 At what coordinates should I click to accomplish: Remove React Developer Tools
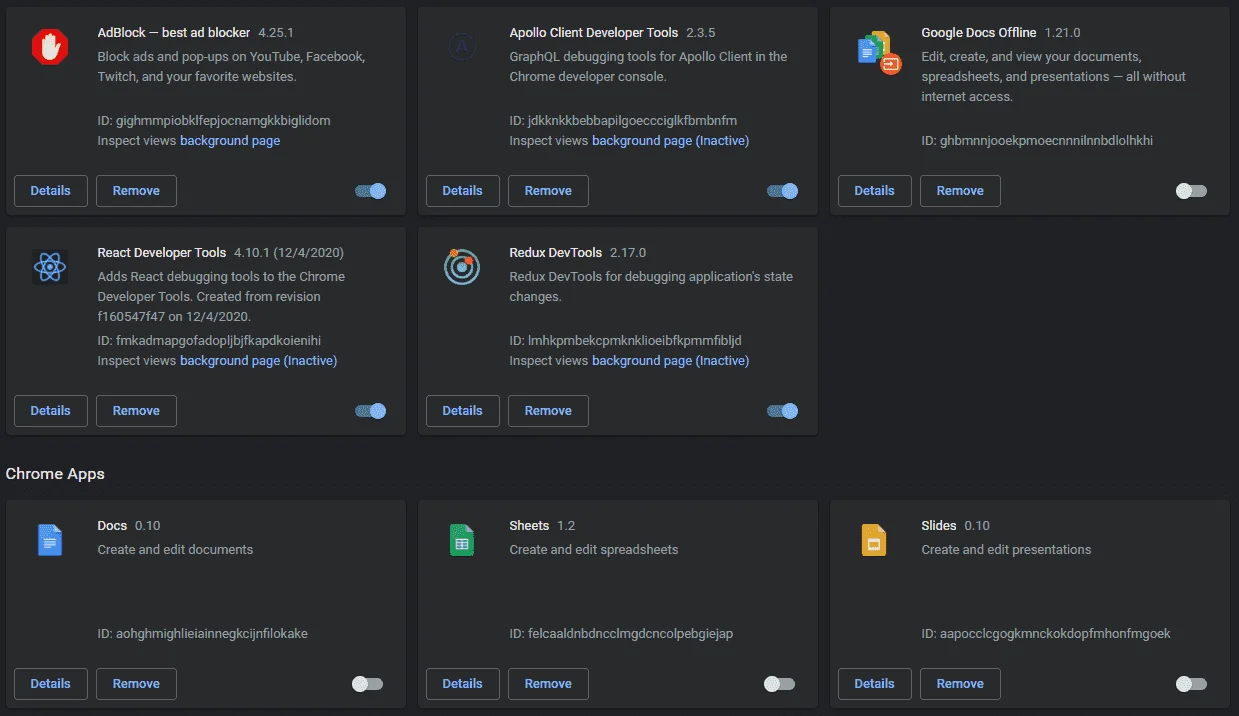click(136, 411)
